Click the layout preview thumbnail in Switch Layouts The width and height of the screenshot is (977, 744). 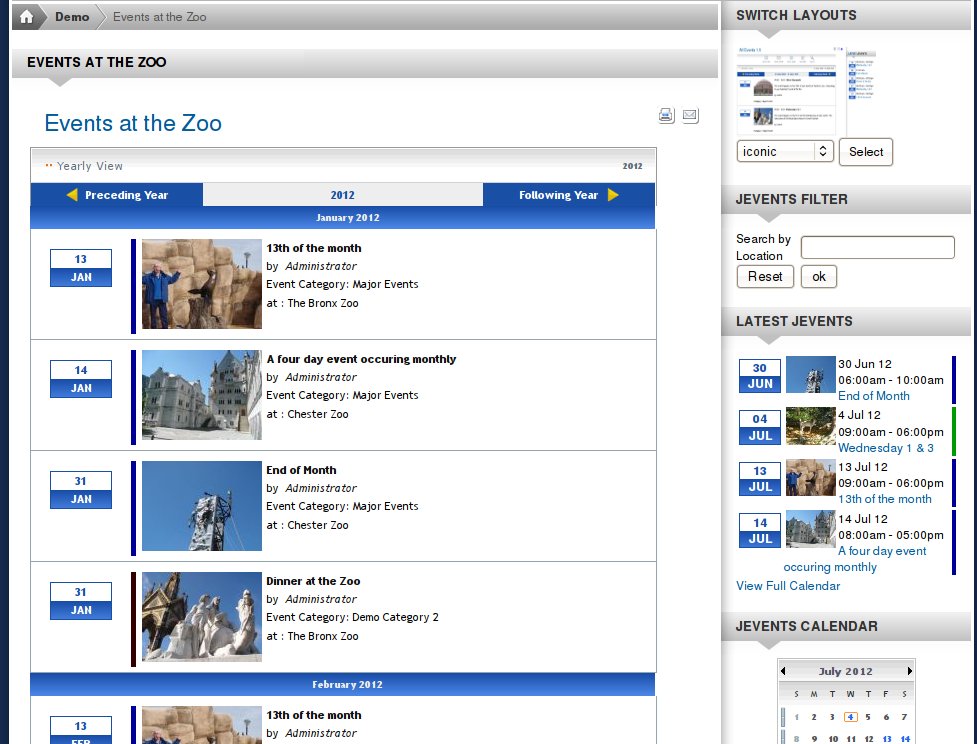807,90
